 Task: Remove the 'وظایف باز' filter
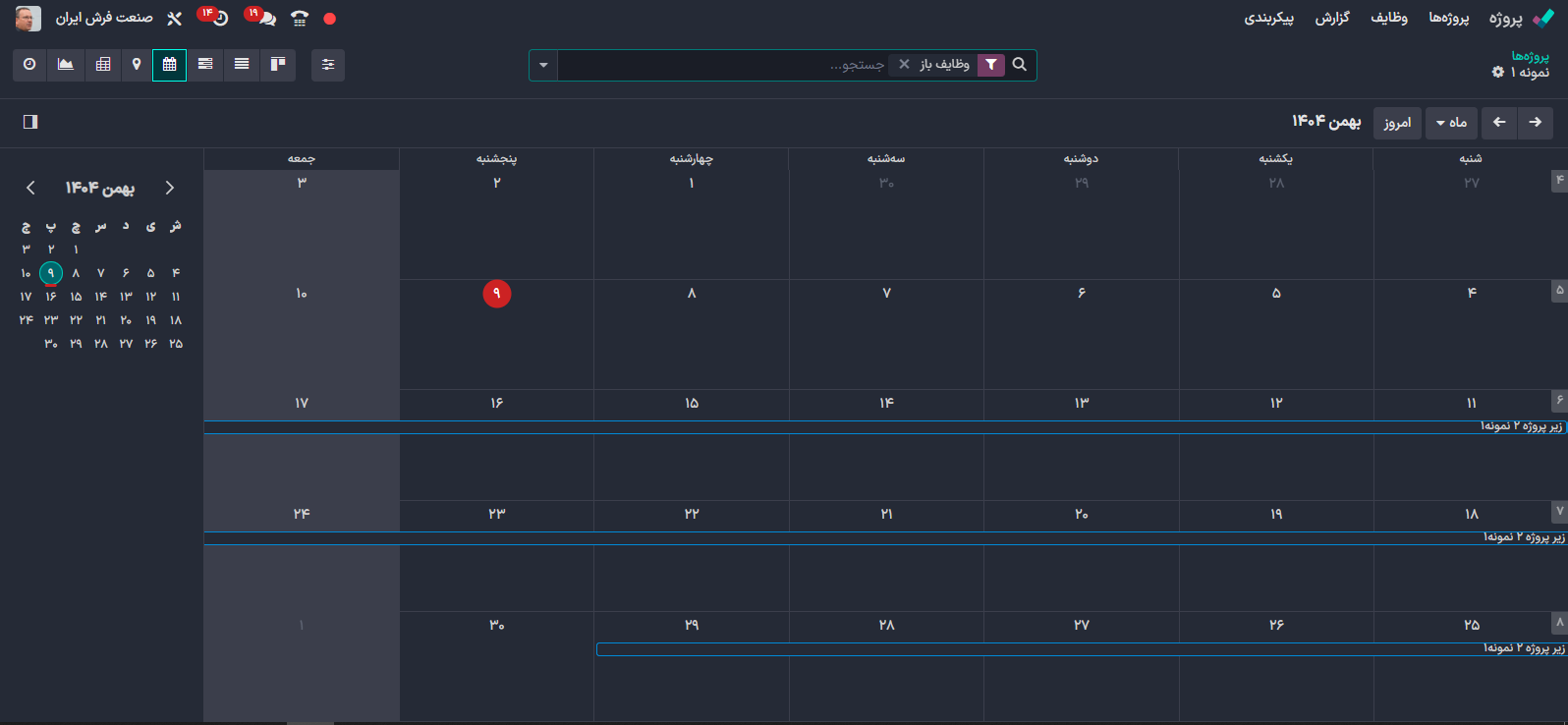coord(904,65)
